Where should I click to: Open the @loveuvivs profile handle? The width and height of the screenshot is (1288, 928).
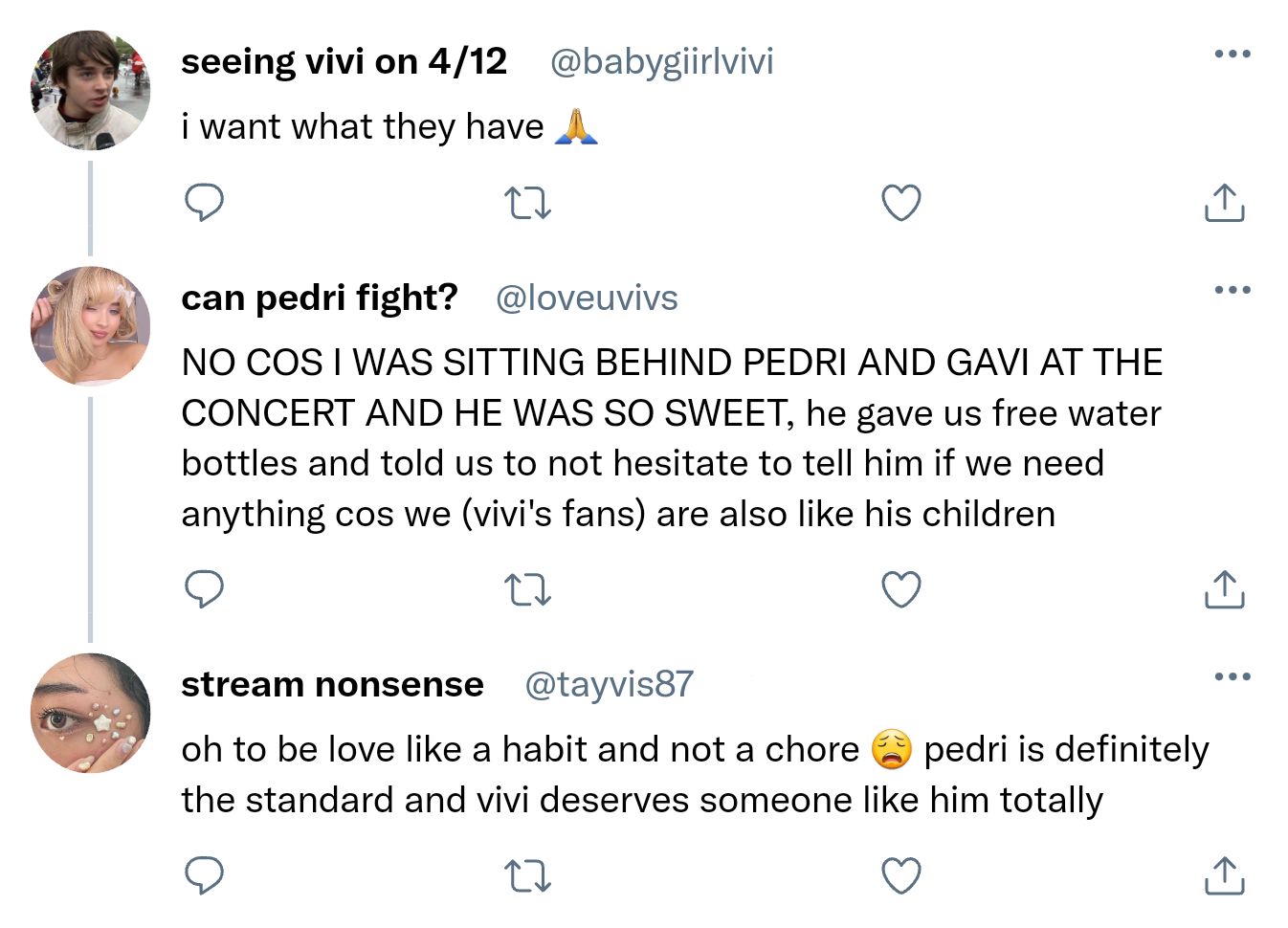(x=587, y=298)
